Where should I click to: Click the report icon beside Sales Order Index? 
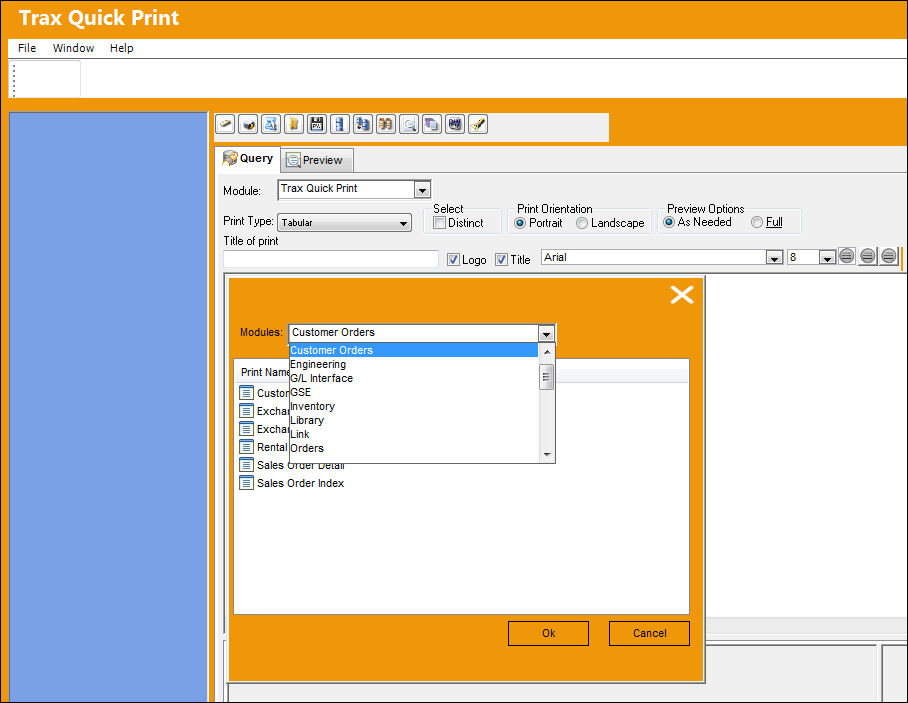(247, 482)
